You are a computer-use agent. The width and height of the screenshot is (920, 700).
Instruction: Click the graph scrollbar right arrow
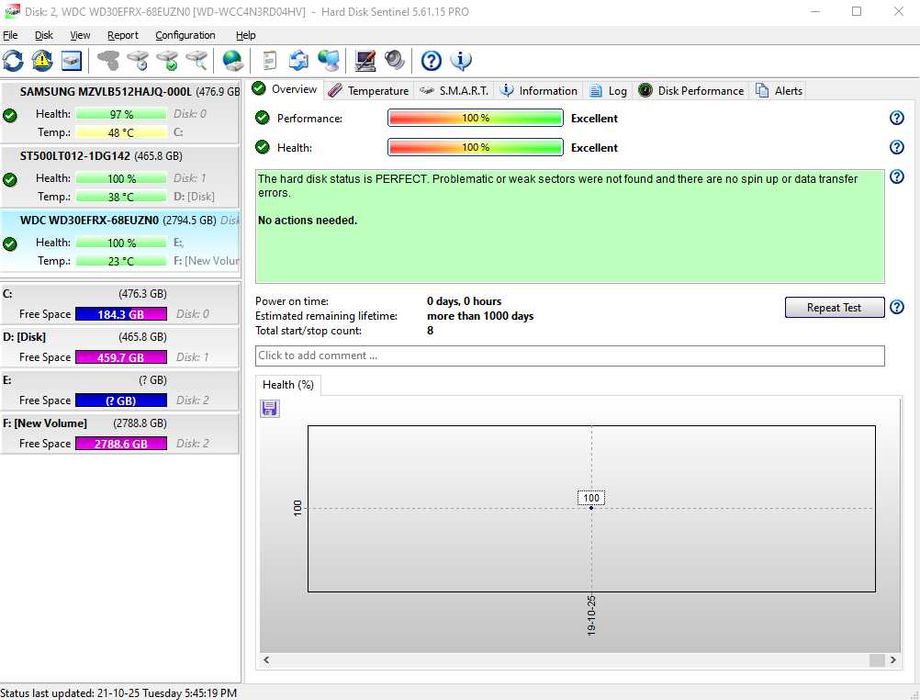click(893, 660)
